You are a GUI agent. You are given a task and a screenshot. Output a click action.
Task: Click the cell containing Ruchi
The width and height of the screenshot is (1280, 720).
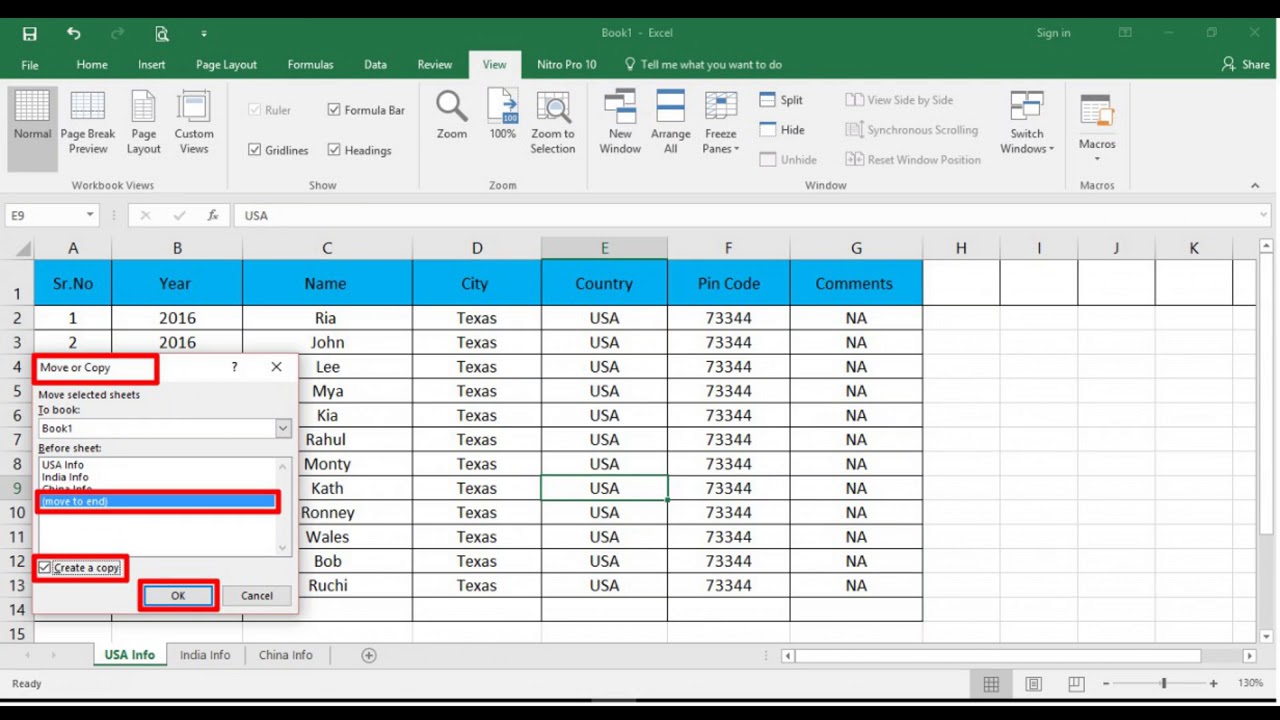(327, 586)
